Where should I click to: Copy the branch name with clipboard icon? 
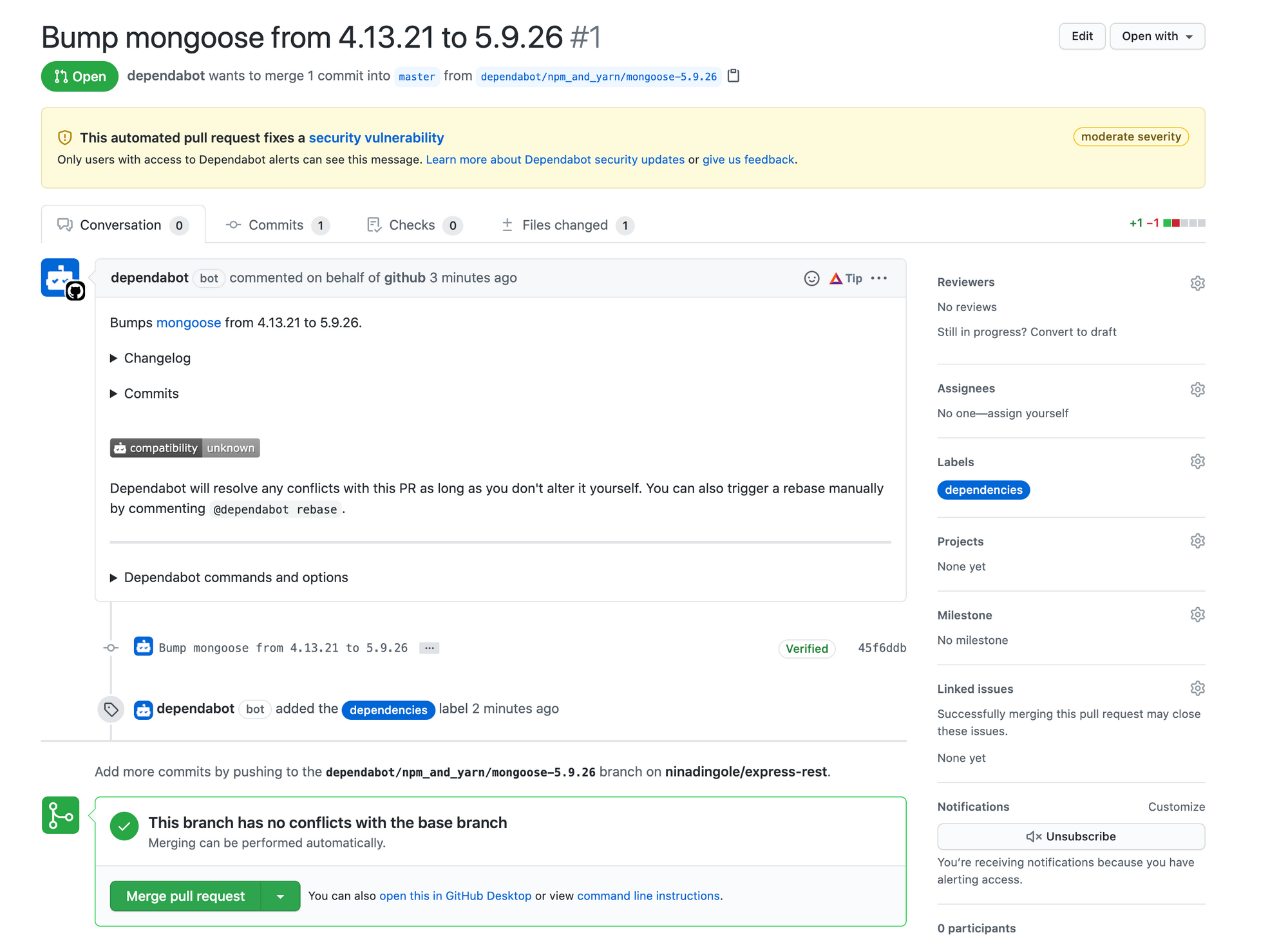pyautogui.click(x=733, y=76)
